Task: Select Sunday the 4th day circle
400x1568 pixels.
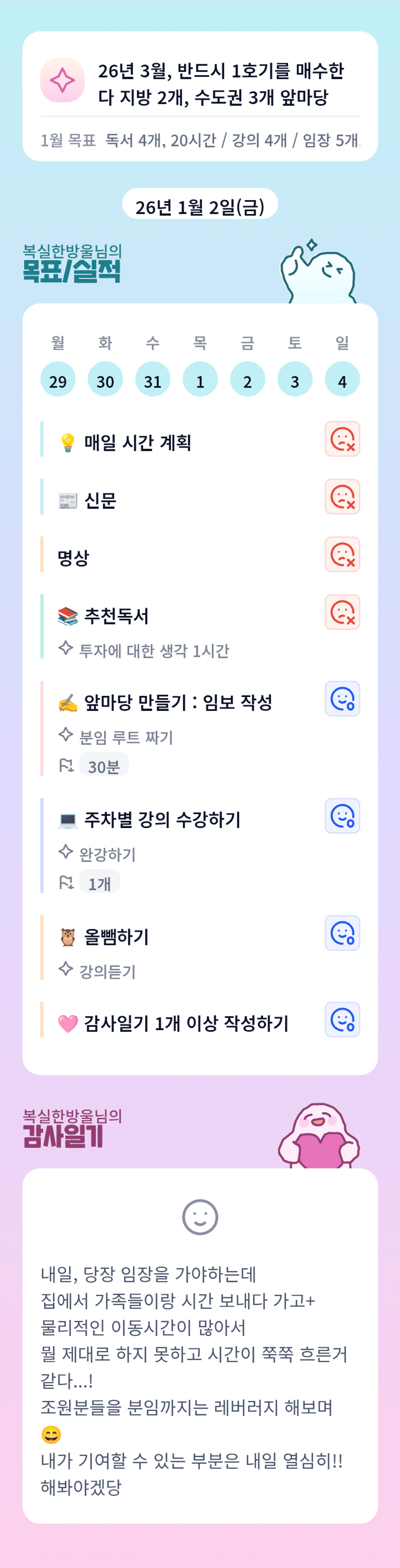Action: [342, 380]
